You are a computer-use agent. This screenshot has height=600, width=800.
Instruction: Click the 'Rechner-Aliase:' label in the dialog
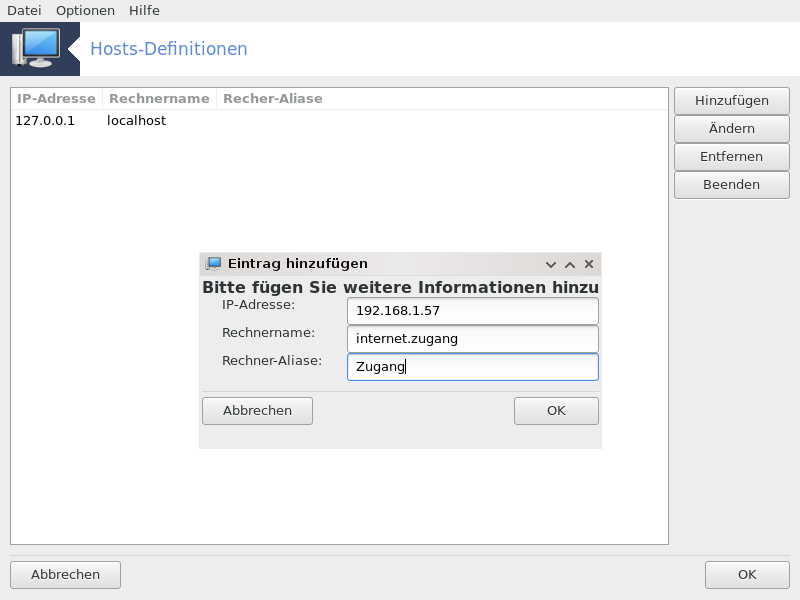[272, 361]
